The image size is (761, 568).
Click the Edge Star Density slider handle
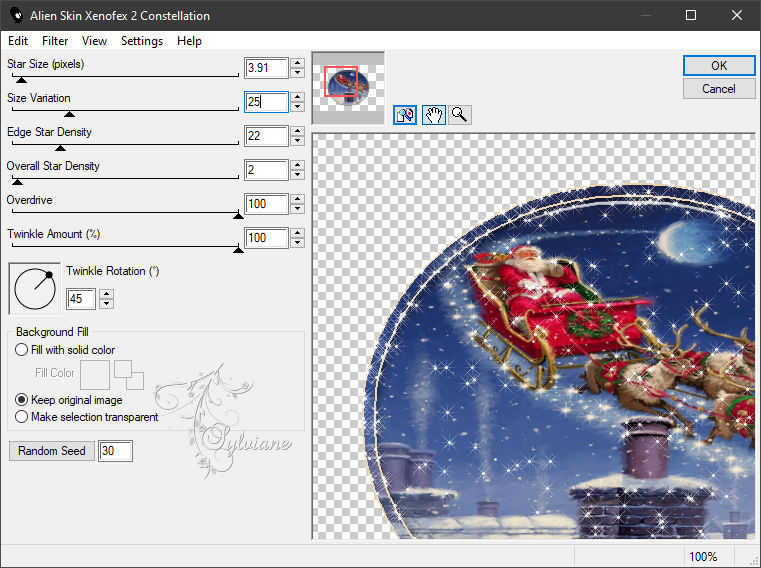(60, 148)
